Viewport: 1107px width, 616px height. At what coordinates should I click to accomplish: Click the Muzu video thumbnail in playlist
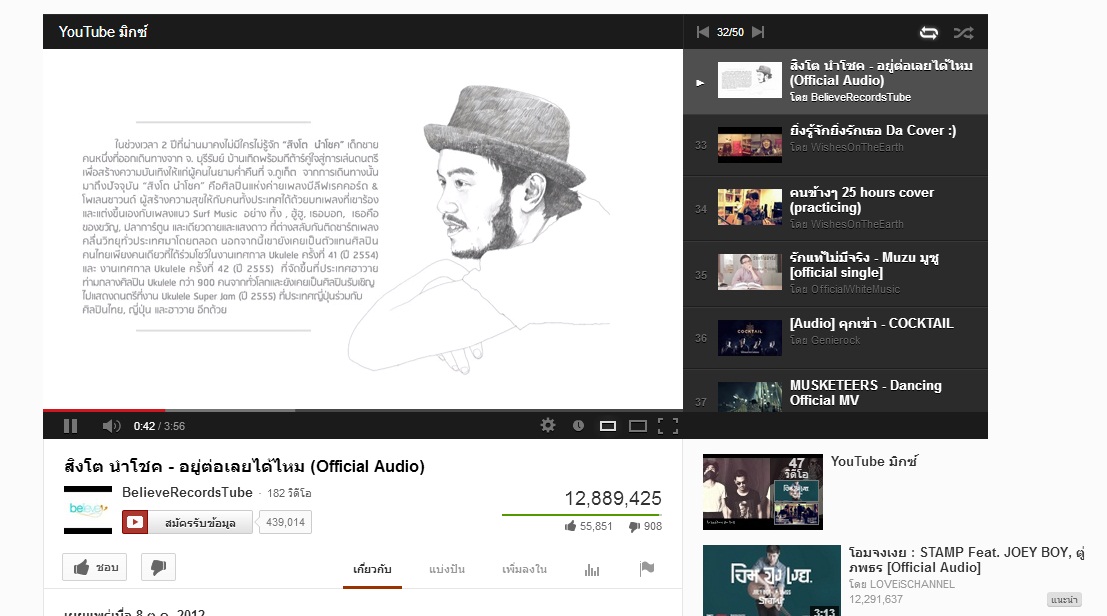click(x=750, y=272)
